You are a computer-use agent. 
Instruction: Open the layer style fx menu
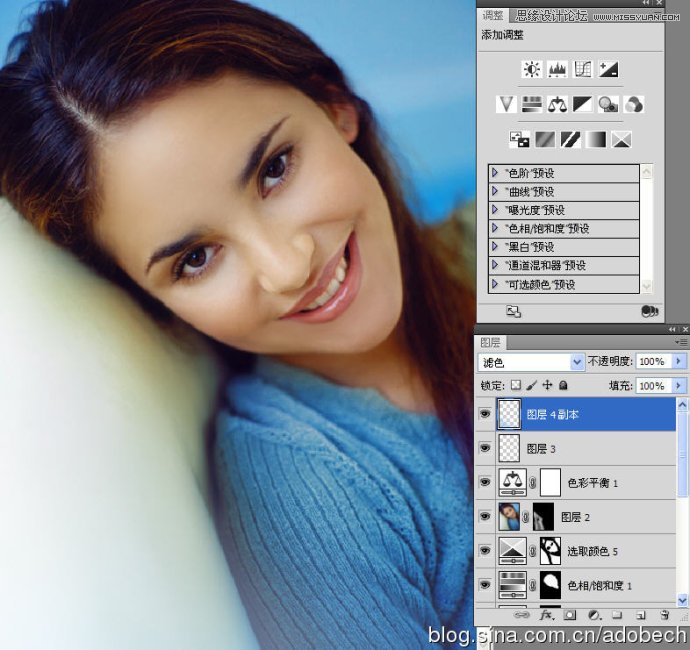click(546, 615)
